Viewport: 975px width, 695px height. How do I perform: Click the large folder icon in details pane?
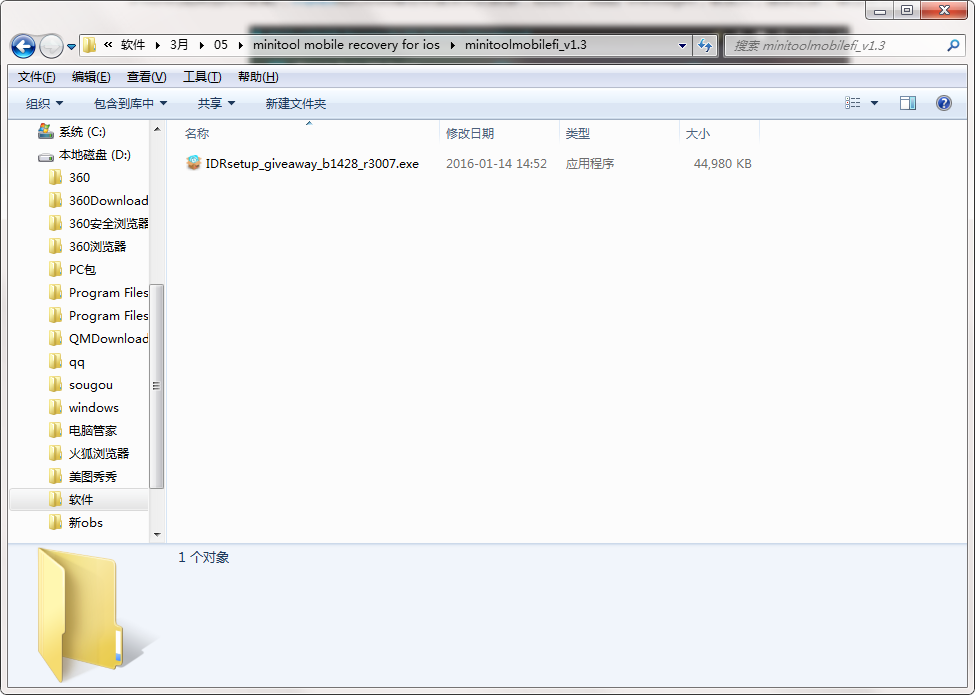81,614
